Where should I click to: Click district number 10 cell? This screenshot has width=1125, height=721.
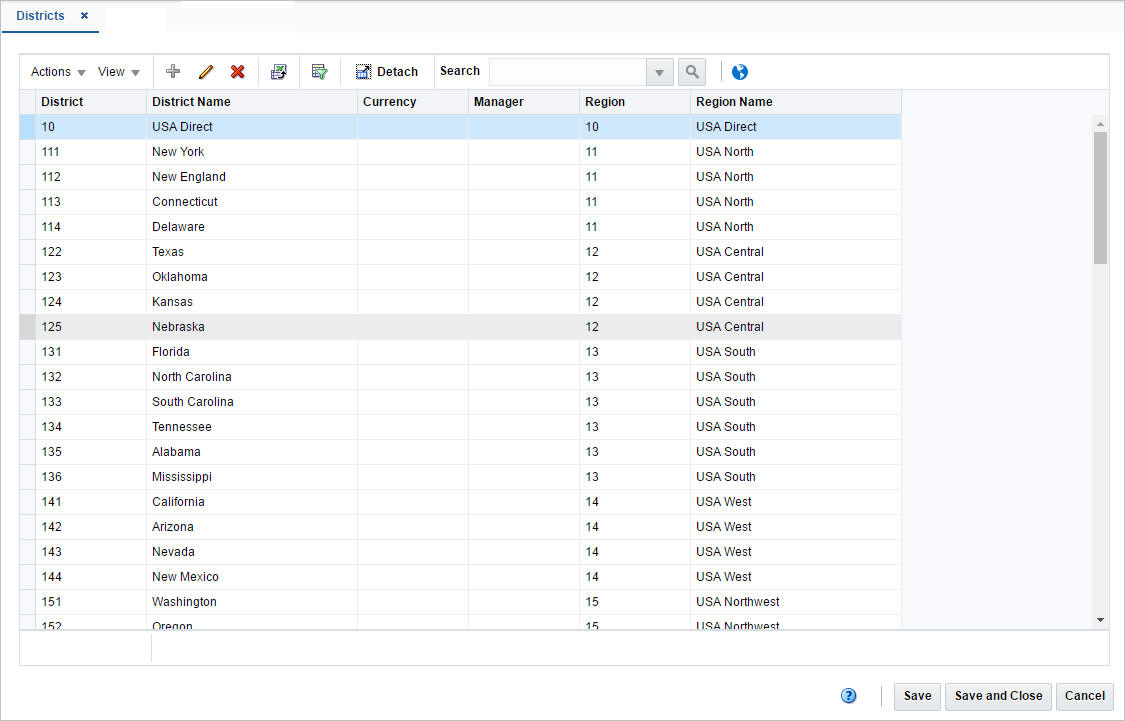(x=90, y=127)
